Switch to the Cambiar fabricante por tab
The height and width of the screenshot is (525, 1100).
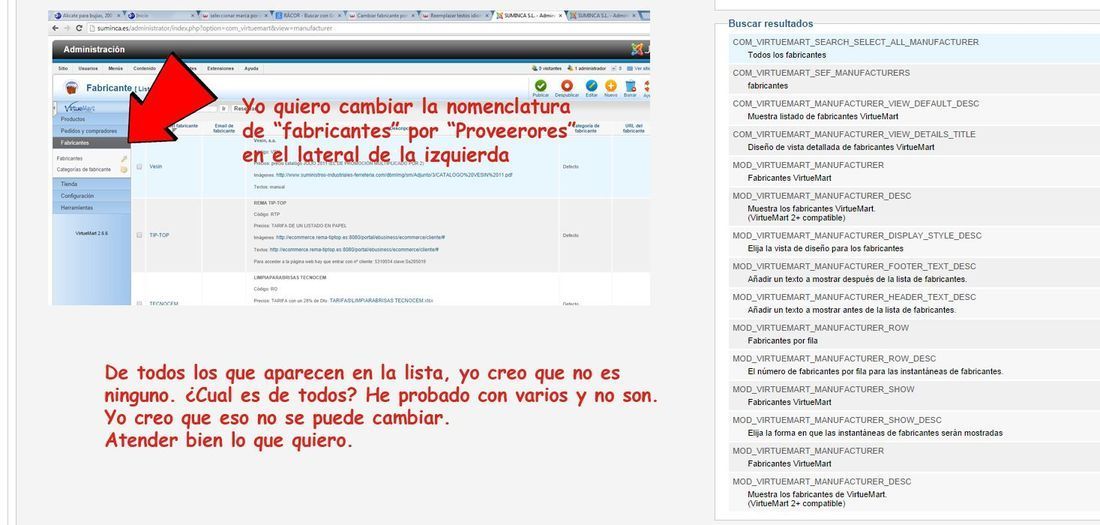tap(382, 15)
